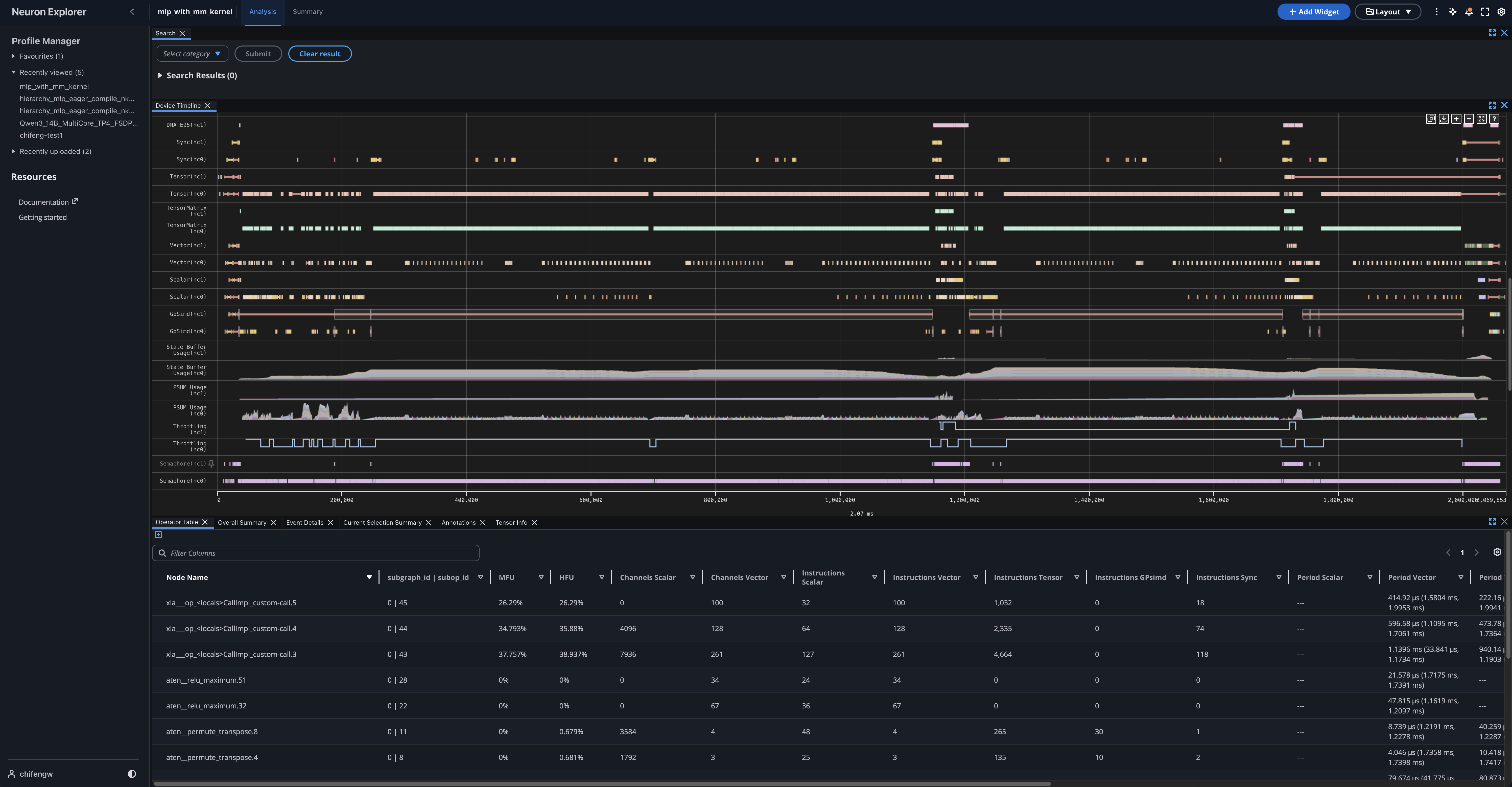Maximize the Search widget panel
Screen dimensions: 1512x787
pyautogui.click(x=1492, y=33)
